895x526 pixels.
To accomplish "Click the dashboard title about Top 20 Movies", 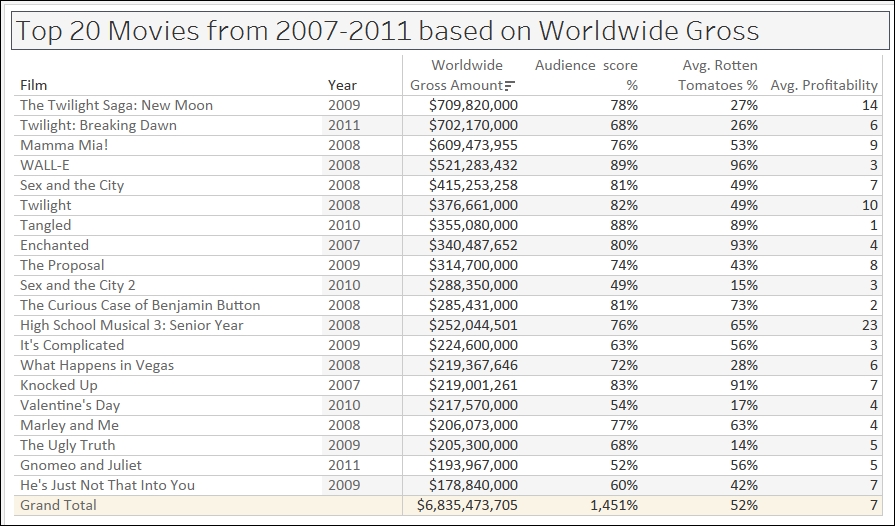I will coord(388,31).
